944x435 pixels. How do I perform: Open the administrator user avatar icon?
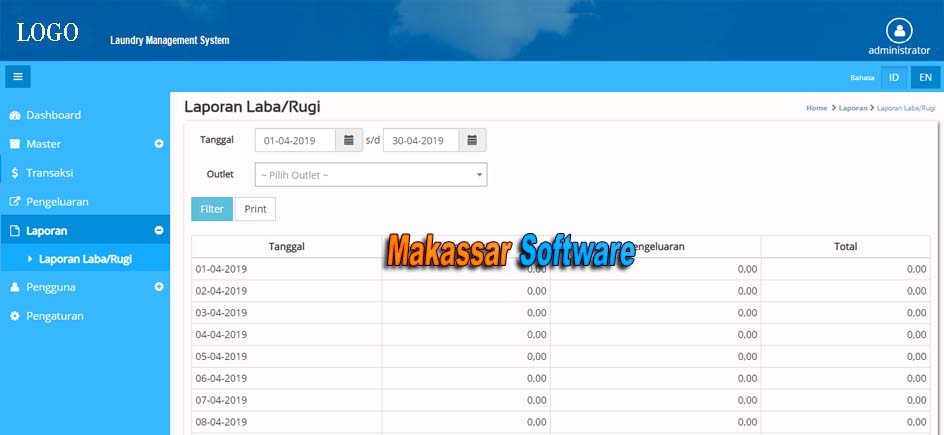click(x=898, y=30)
